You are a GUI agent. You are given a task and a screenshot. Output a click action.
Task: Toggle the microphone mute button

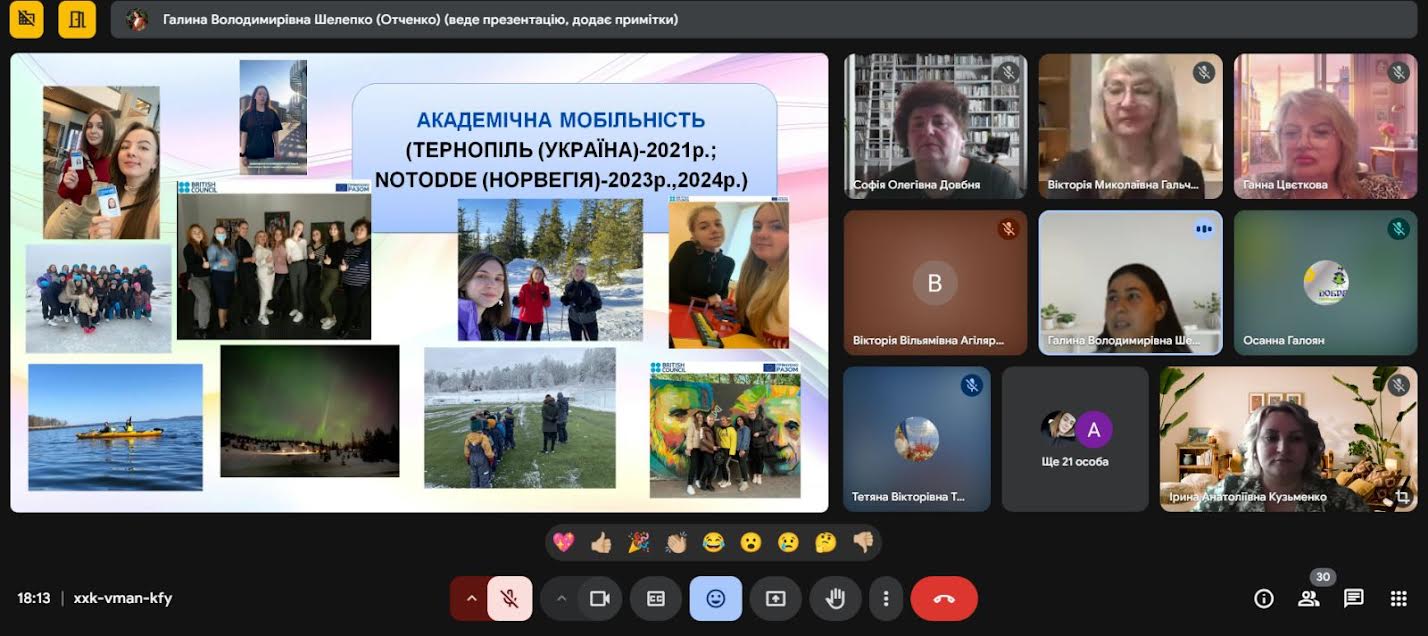510,599
